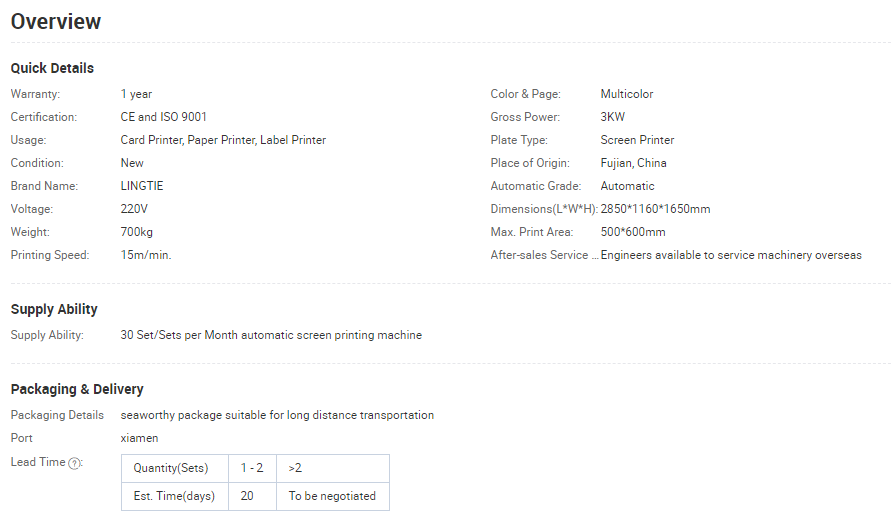The width and height of the screenshot is (891, 518).
Task: Click the 'xiamen' port value
Action: click(139, 438)
